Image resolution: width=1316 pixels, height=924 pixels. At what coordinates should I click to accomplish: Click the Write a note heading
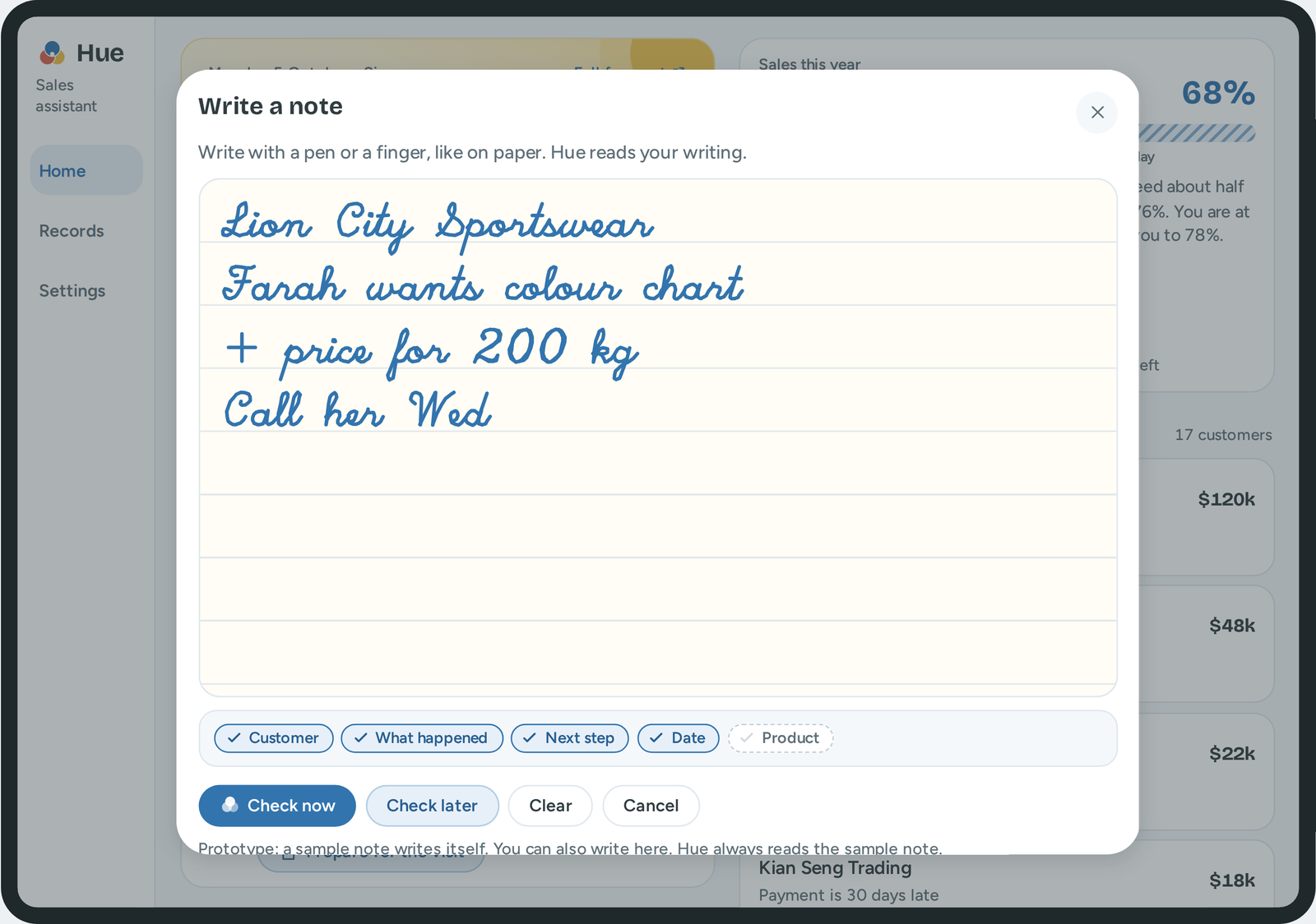(271, 106)
